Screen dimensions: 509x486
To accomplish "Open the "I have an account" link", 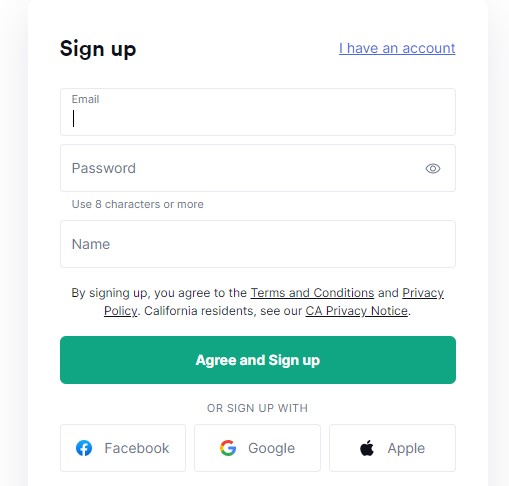I will click(x=397, y=48).
